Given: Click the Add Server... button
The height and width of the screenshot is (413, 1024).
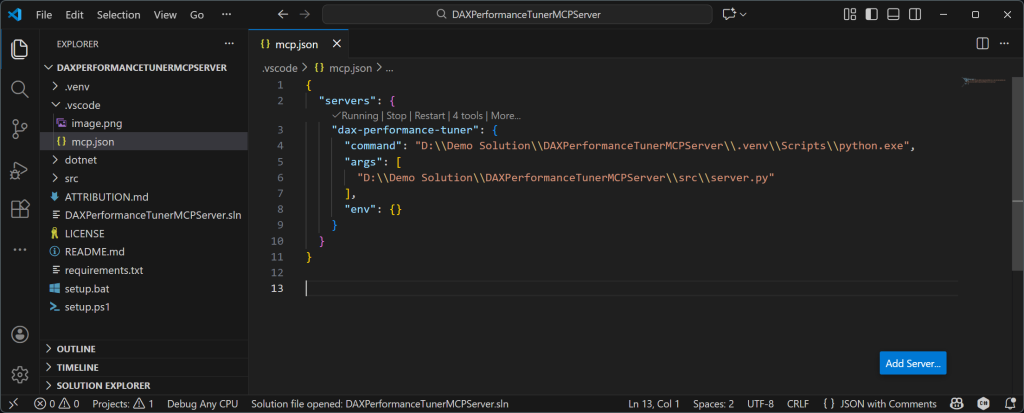Looking at the screenshot, I should pos(912,363).
